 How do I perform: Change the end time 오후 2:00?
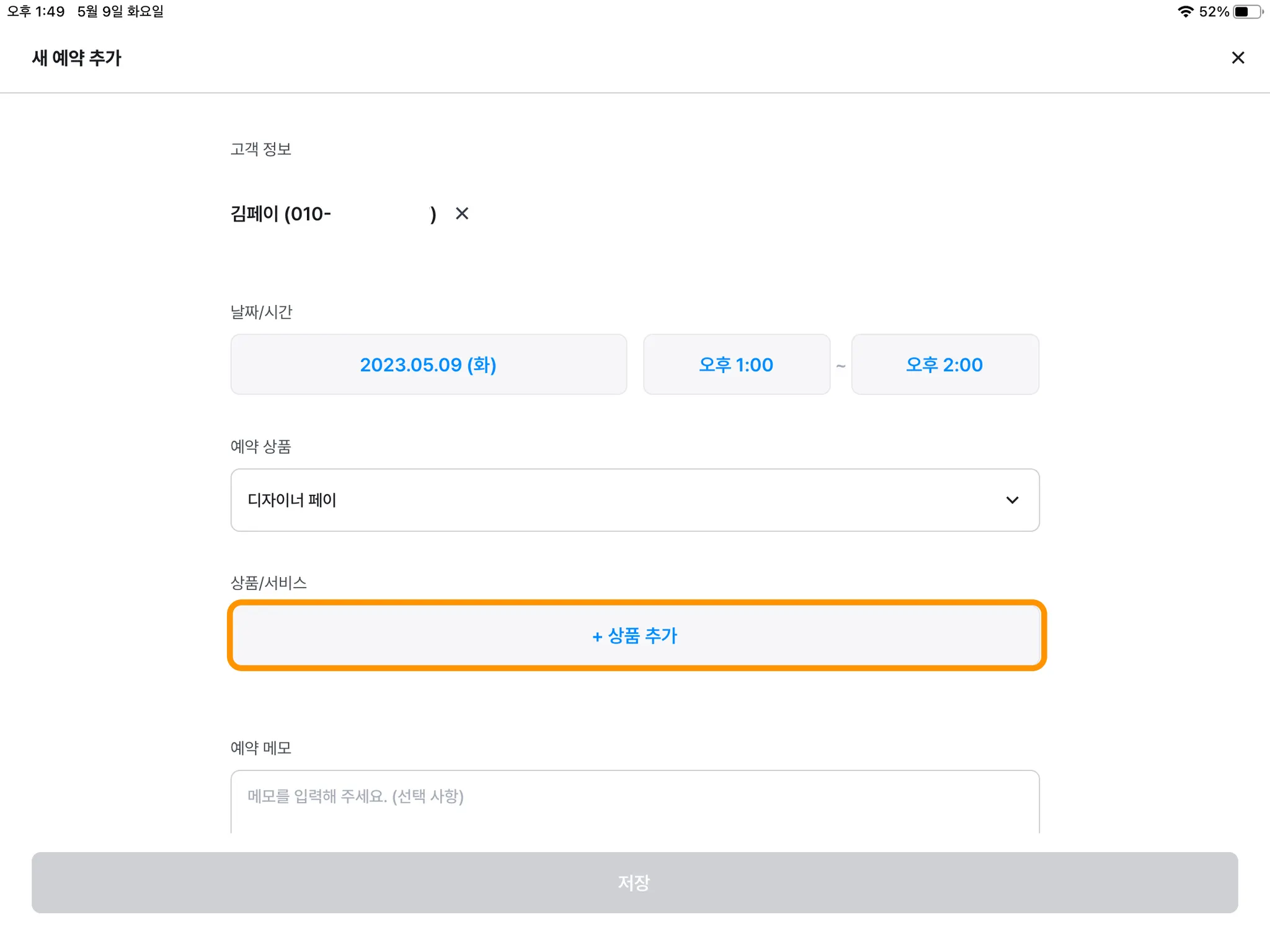[x=944, y=364]
